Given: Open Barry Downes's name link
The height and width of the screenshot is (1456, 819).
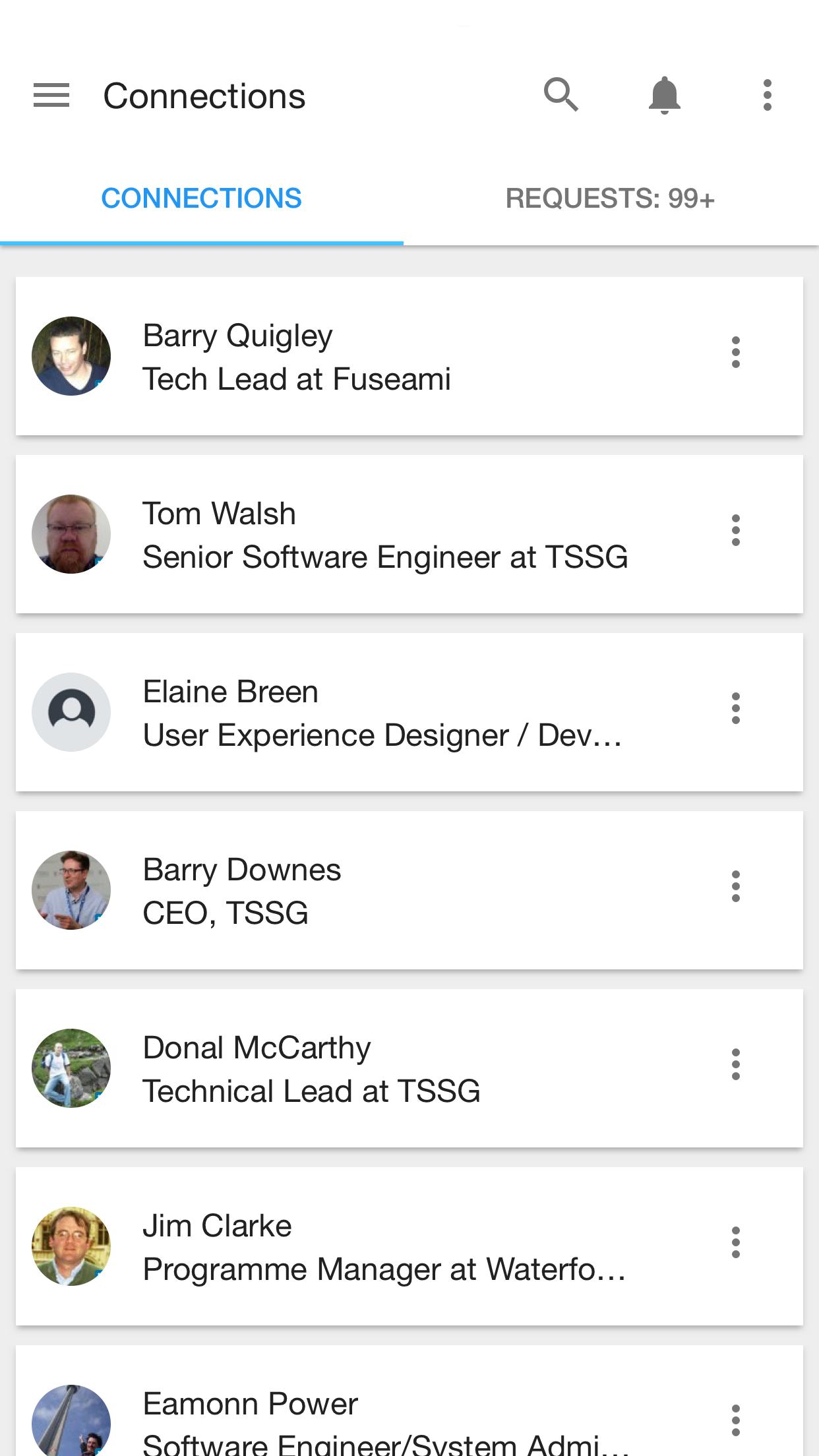Looking at the screenshot, I should (242, 870).
